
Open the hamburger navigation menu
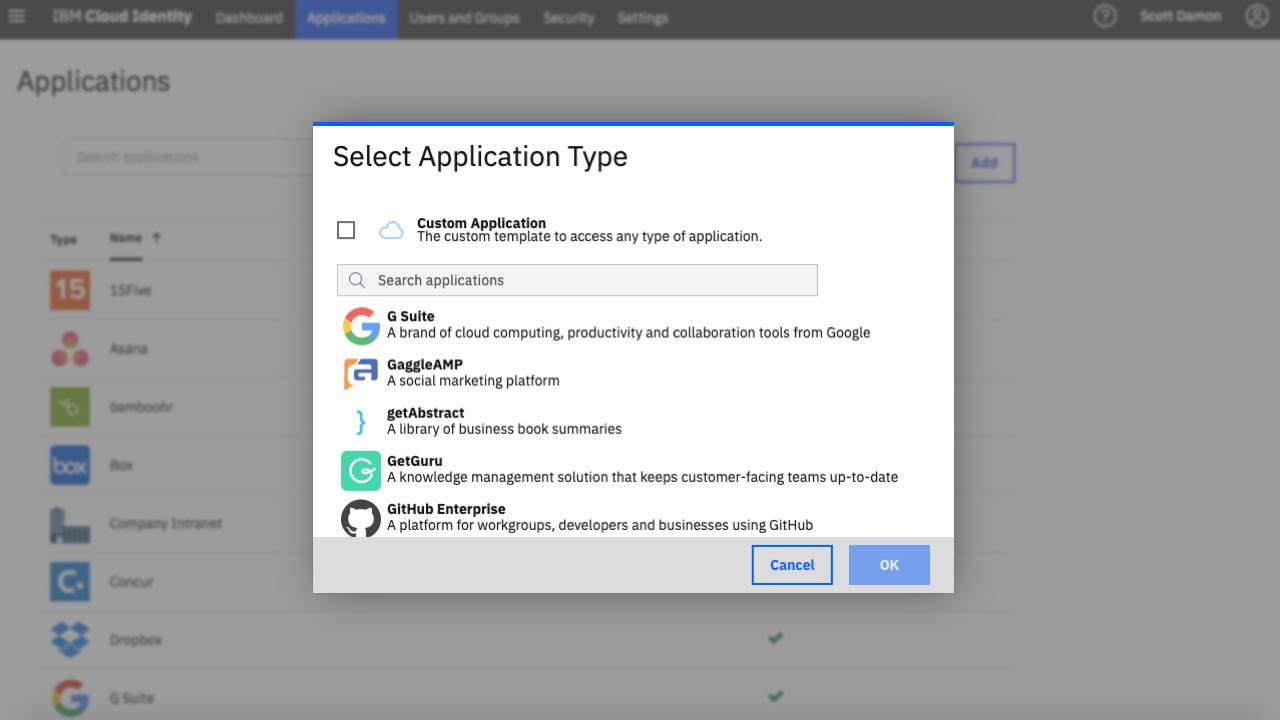click(17, 17)
